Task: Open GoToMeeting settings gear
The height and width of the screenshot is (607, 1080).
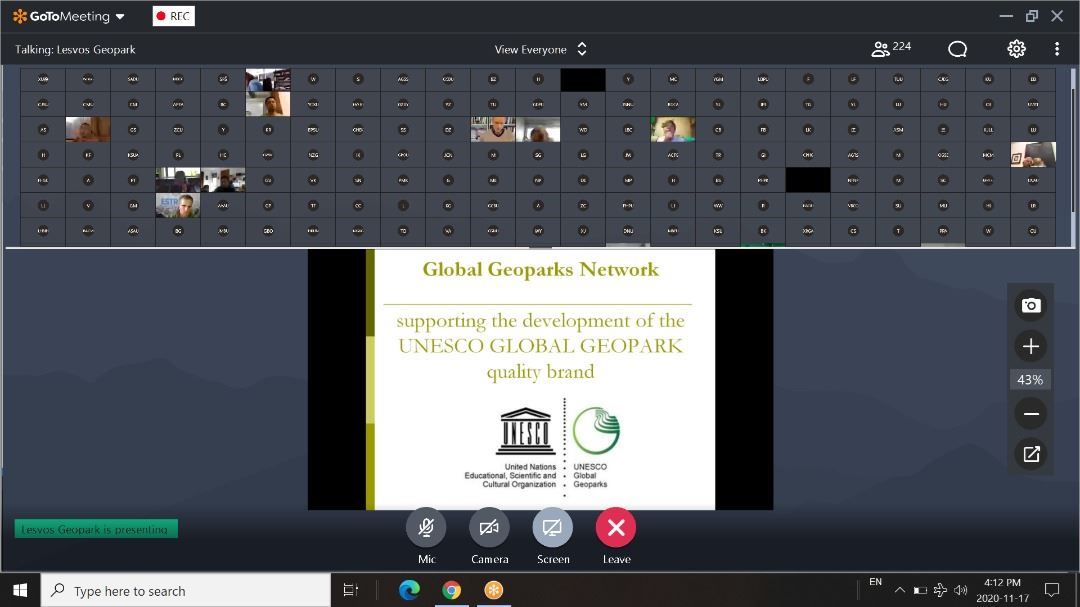Action: click(1016, 49)
